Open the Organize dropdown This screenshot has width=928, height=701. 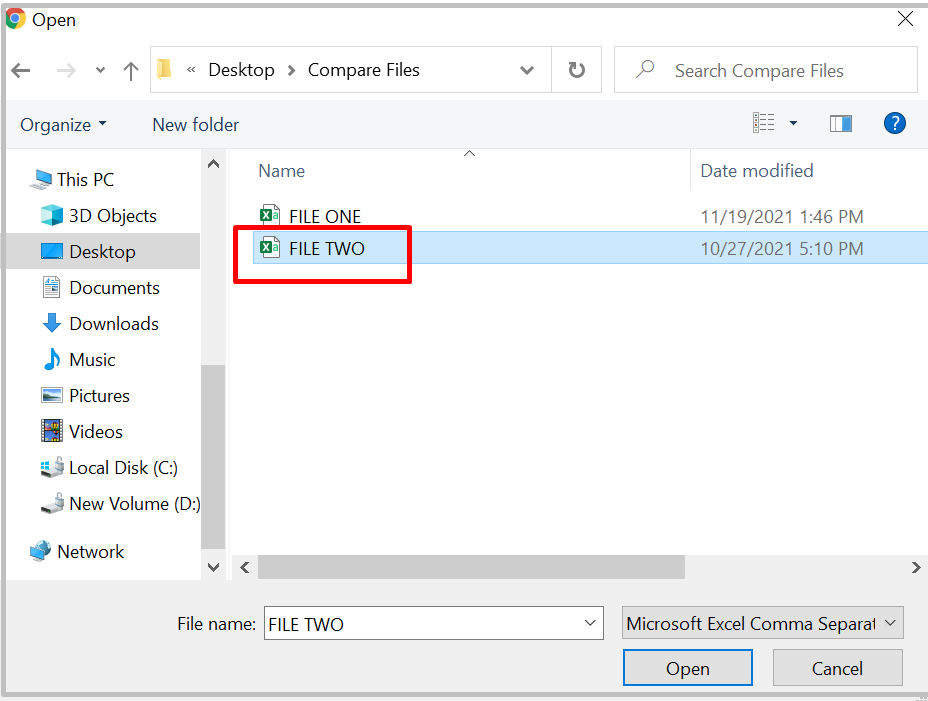click(x=62, y=124)
